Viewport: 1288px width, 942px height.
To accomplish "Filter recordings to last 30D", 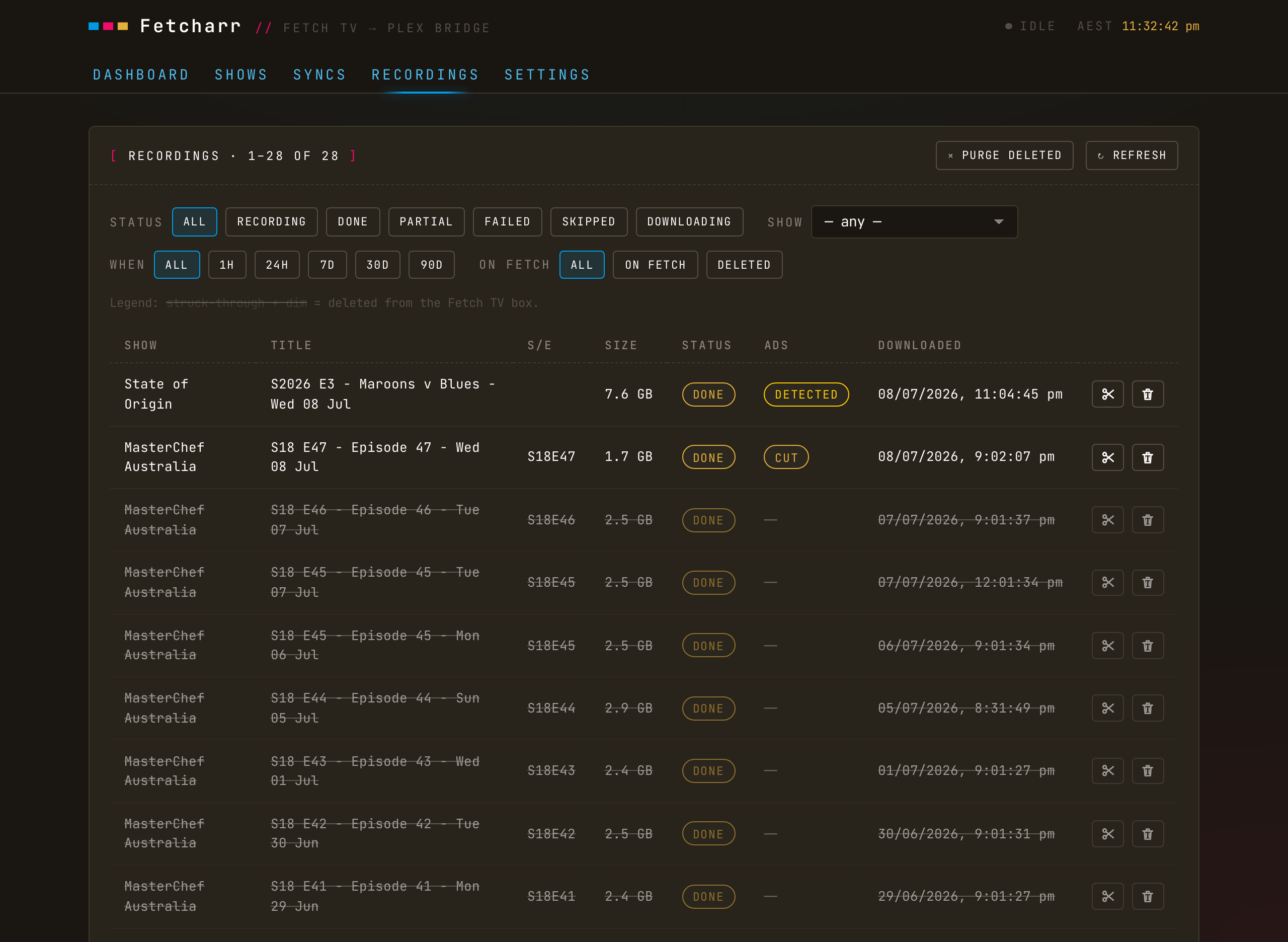I will pyautogui.click(x=377, y=265).
